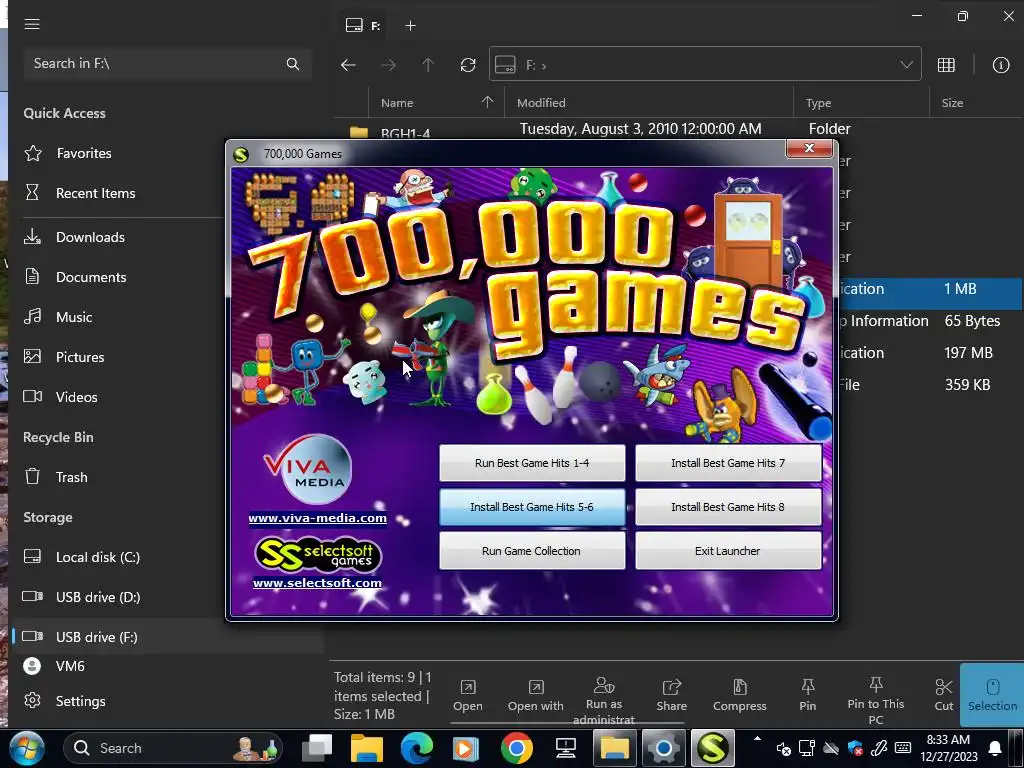The height and width of the screenshot is (768, 1024).
Task: Open the info details pane icon
Action: pos(1000,65)
